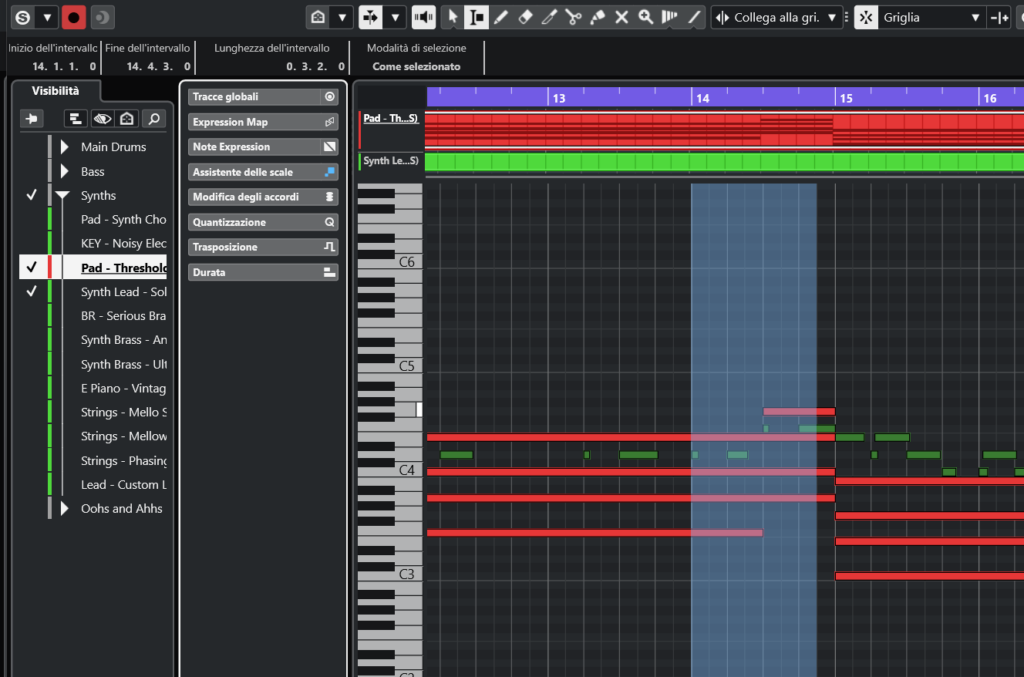Toggle the retrospective record button
Image resolution: width=1024 pixels, height=677 pixels.
point(101,18)
